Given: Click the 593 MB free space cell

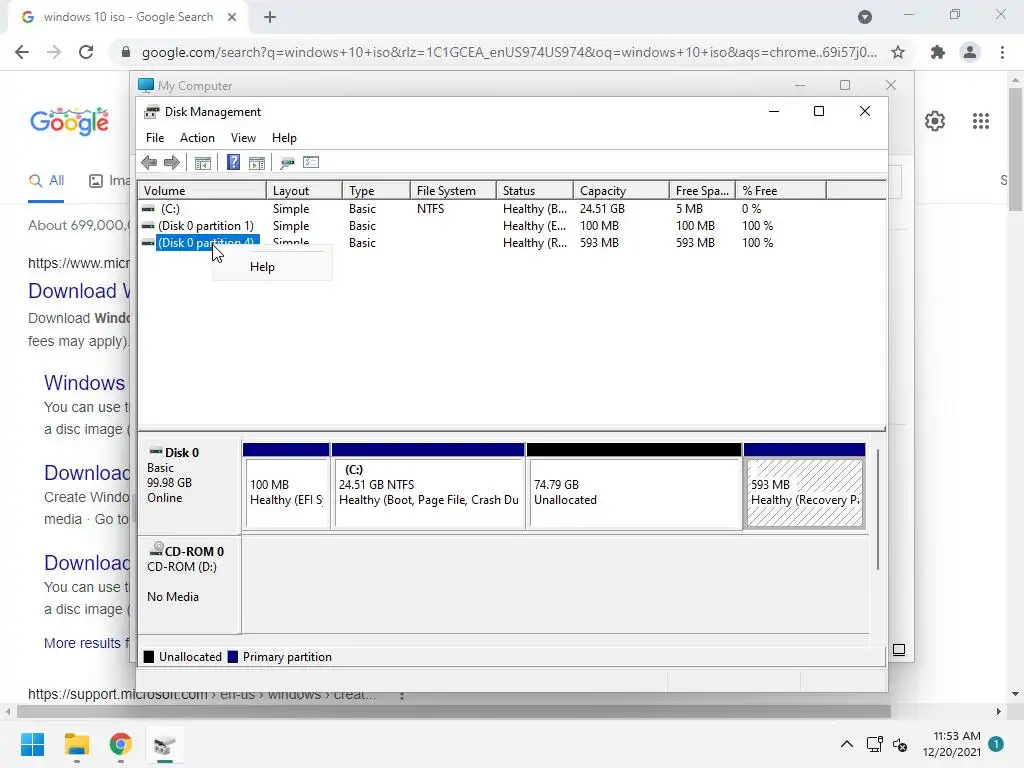Looking at the screenshot, I should point(696,243).
